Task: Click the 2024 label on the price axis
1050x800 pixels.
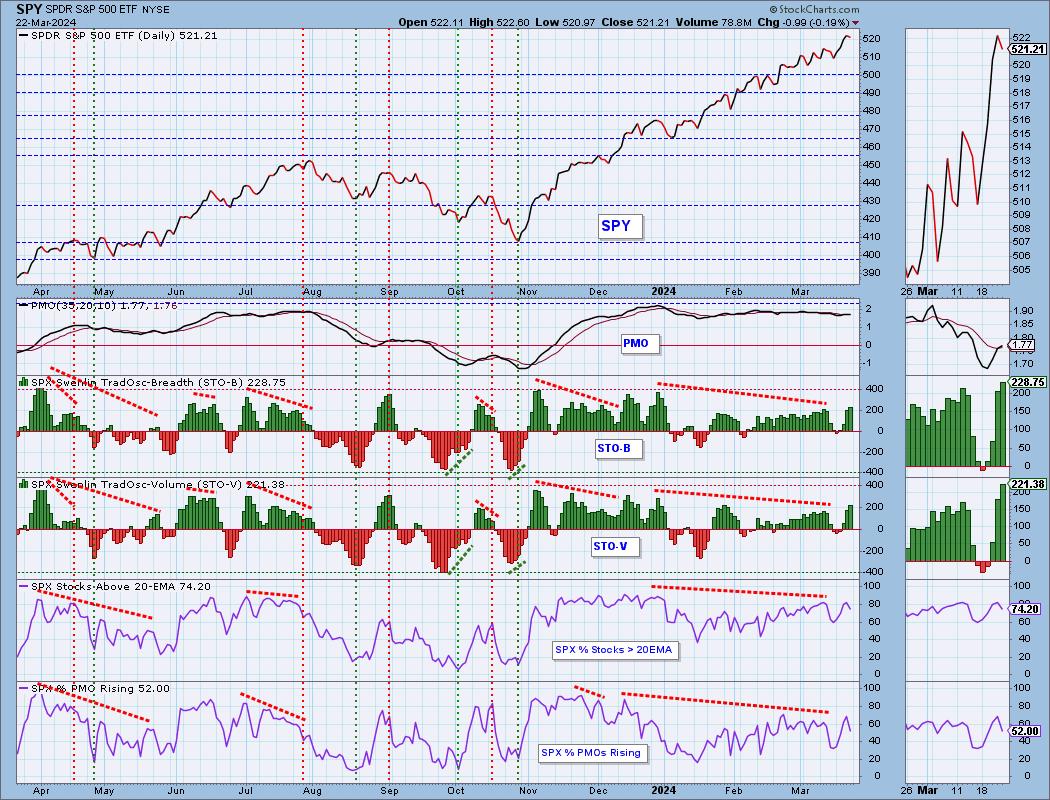Action: click(x=664, y=291)
